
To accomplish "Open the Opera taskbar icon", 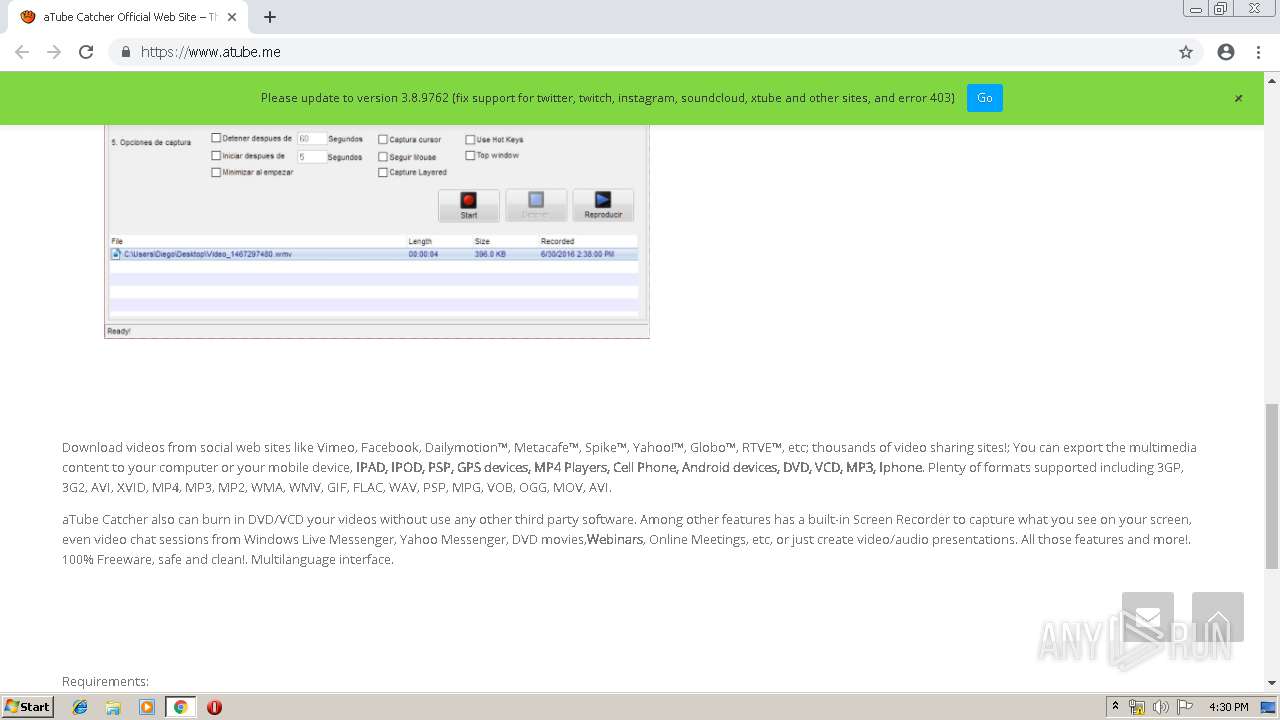I will 214,707.
